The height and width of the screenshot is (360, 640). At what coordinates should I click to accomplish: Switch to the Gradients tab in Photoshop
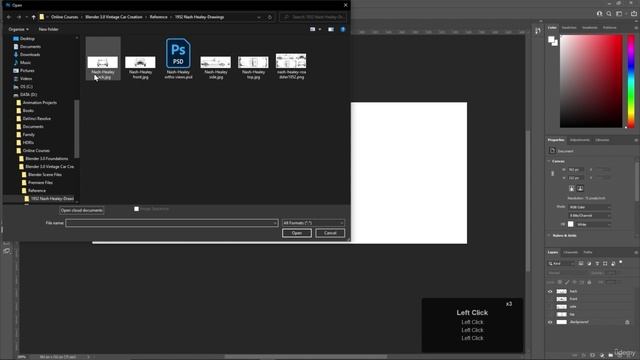pos(589,28)
